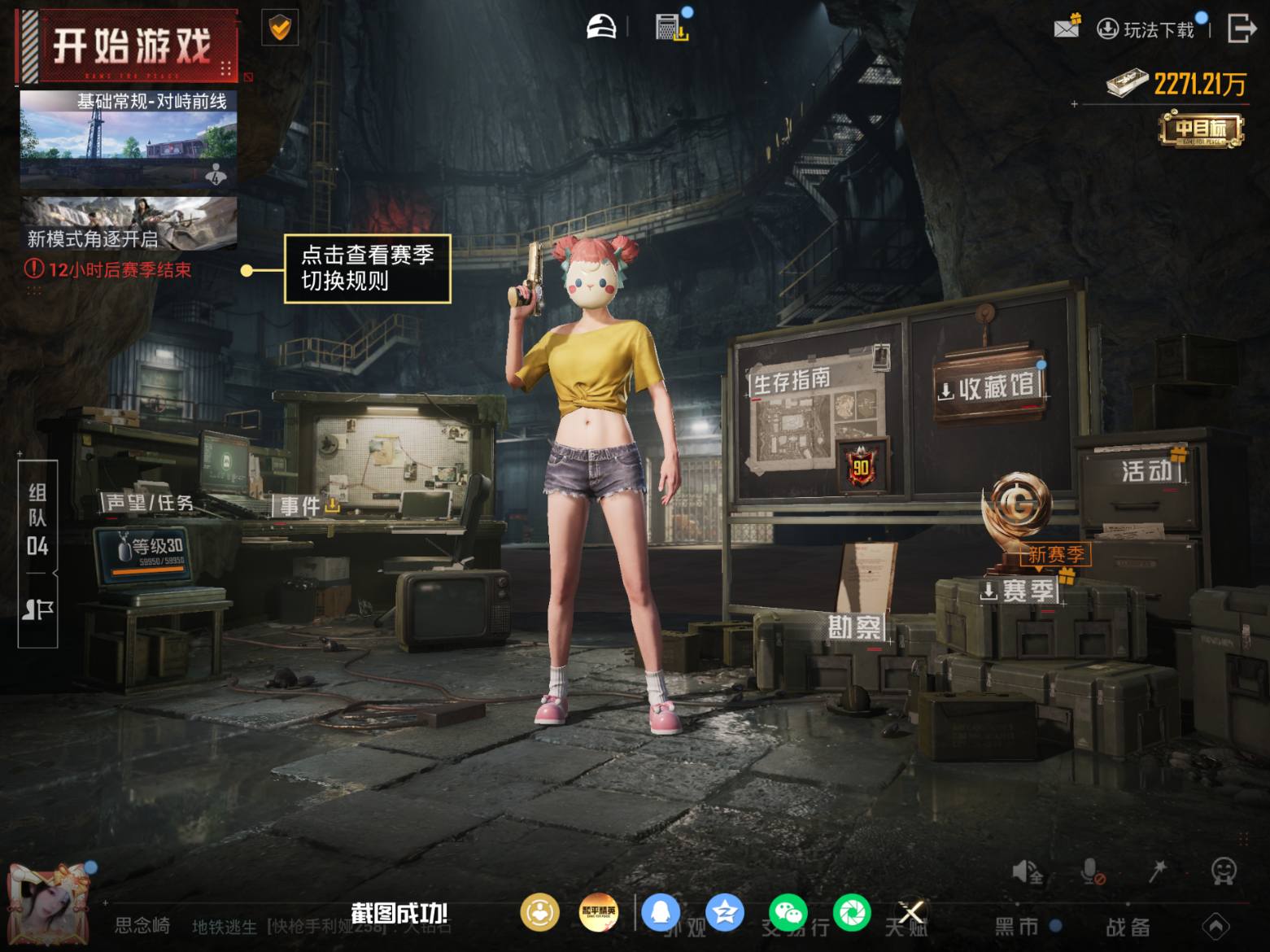
Task: Click the 新赛季 new season tag
Action: click(1056, 554)
